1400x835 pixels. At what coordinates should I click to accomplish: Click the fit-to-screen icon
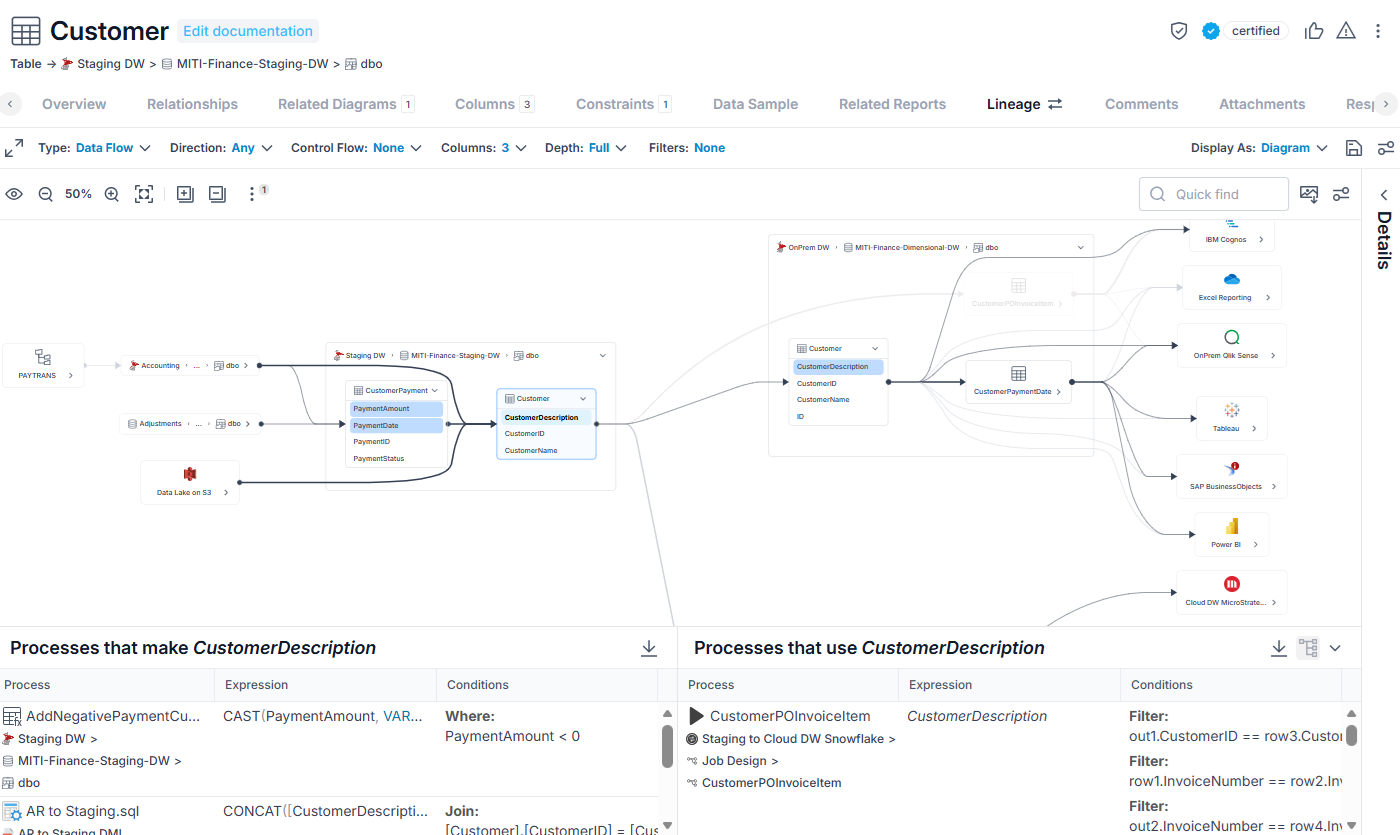tap(144, 194)
